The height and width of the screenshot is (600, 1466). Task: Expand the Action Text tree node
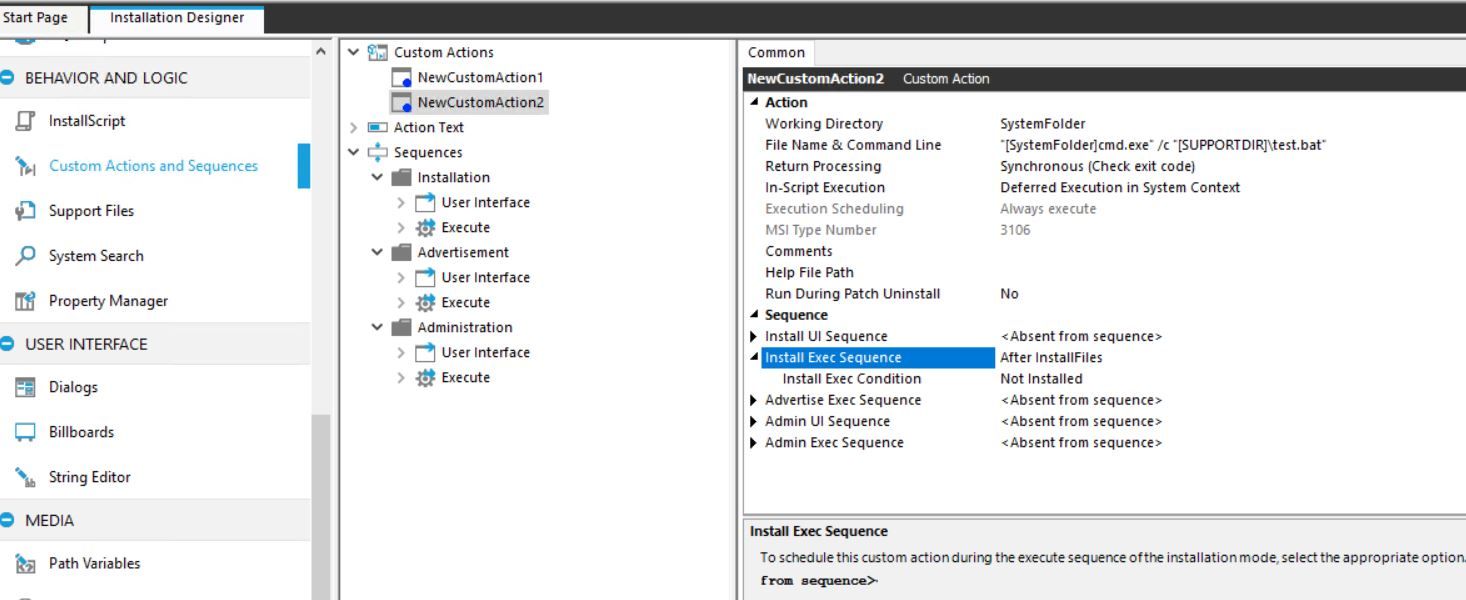coord(353,127)
